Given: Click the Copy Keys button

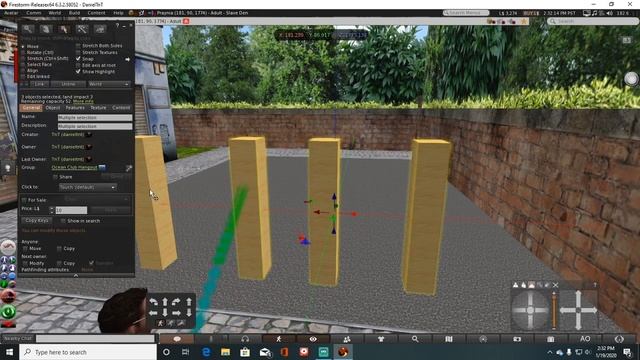Looking at the screenshot, I should click(x=37, y=220).
